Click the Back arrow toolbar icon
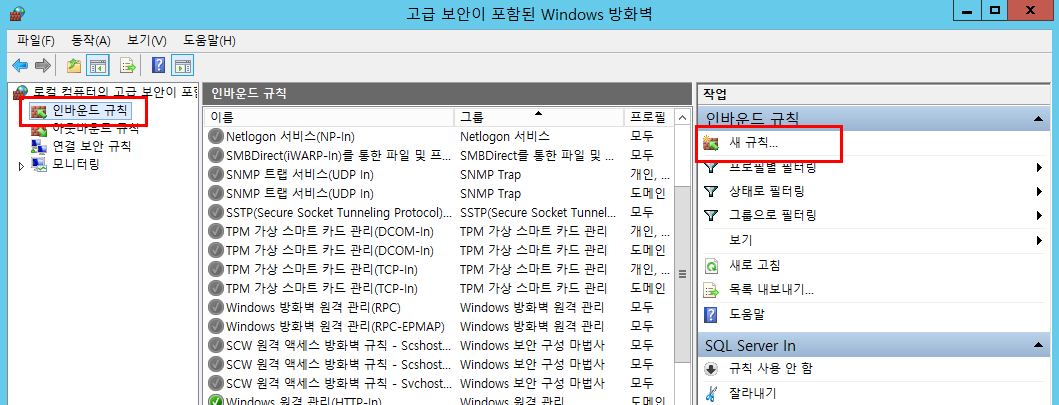 20,65
